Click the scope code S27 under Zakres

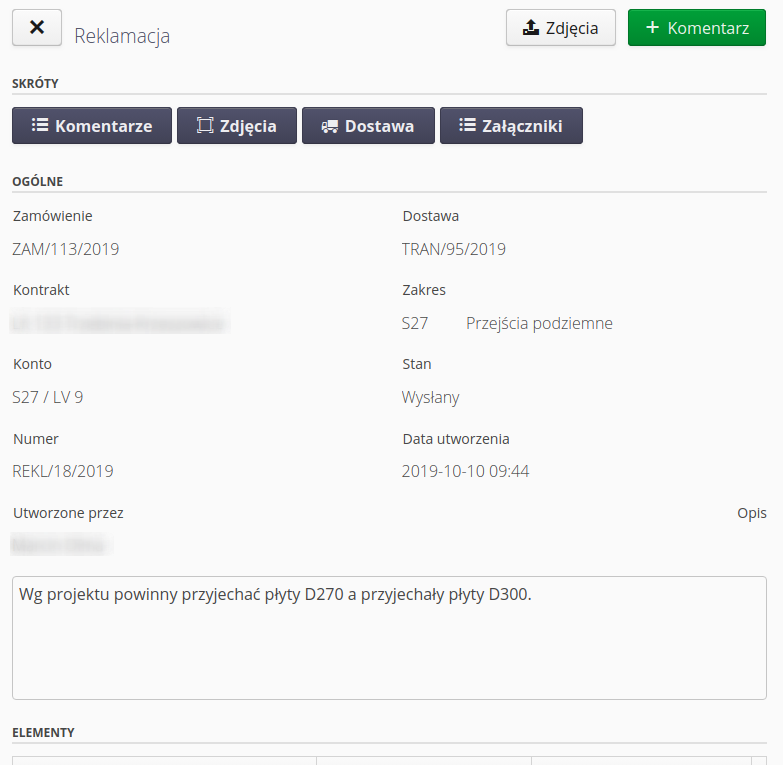[x=415, y=323]
